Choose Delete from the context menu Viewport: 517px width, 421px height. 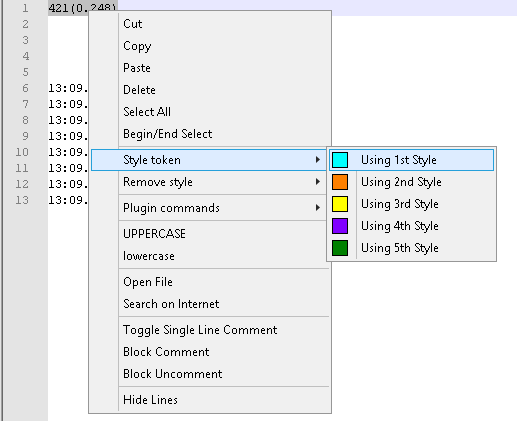click(x=210, y=90)
